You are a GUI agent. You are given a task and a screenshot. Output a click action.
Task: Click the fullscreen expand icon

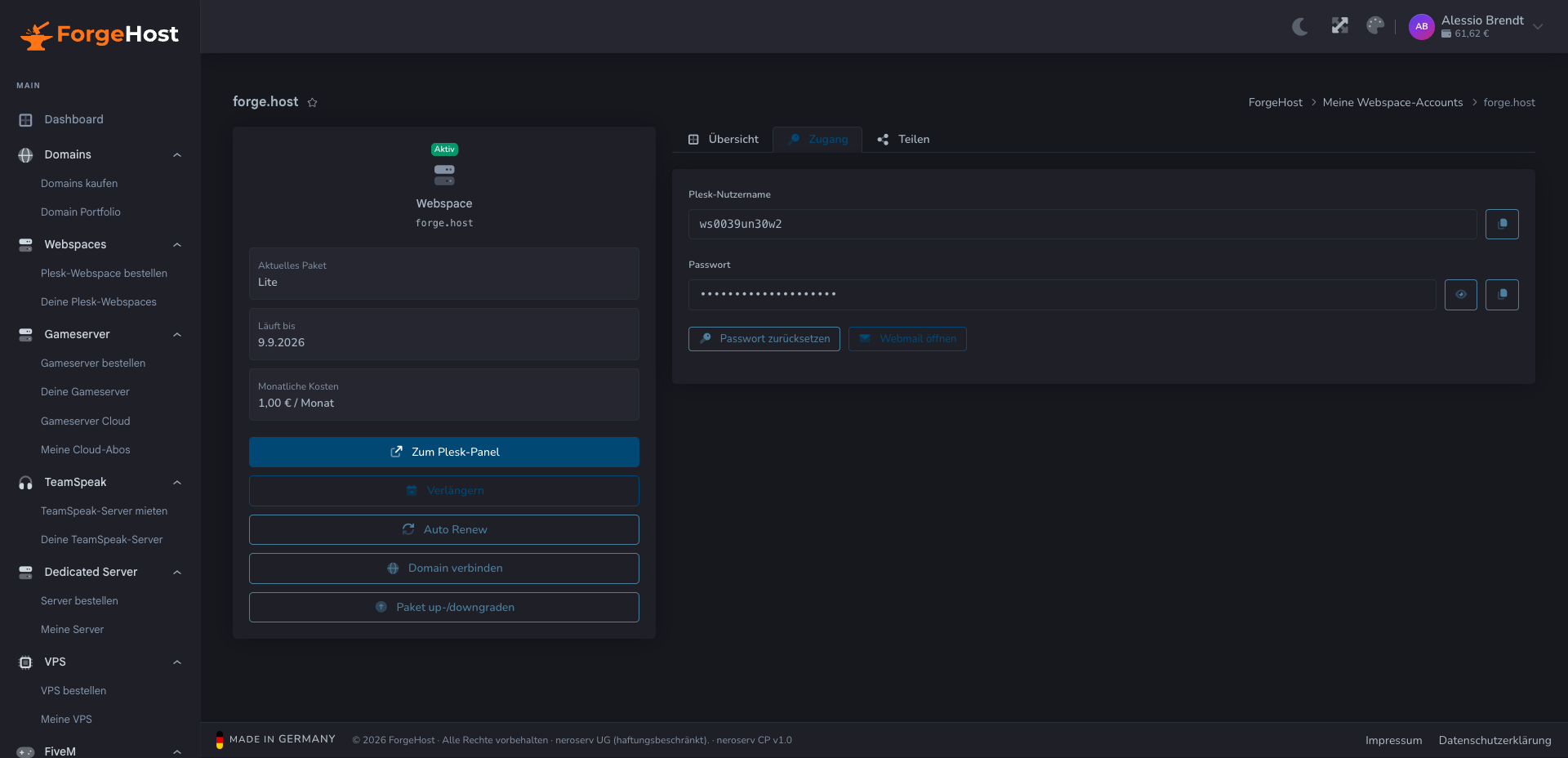(x=1339, y=26)
